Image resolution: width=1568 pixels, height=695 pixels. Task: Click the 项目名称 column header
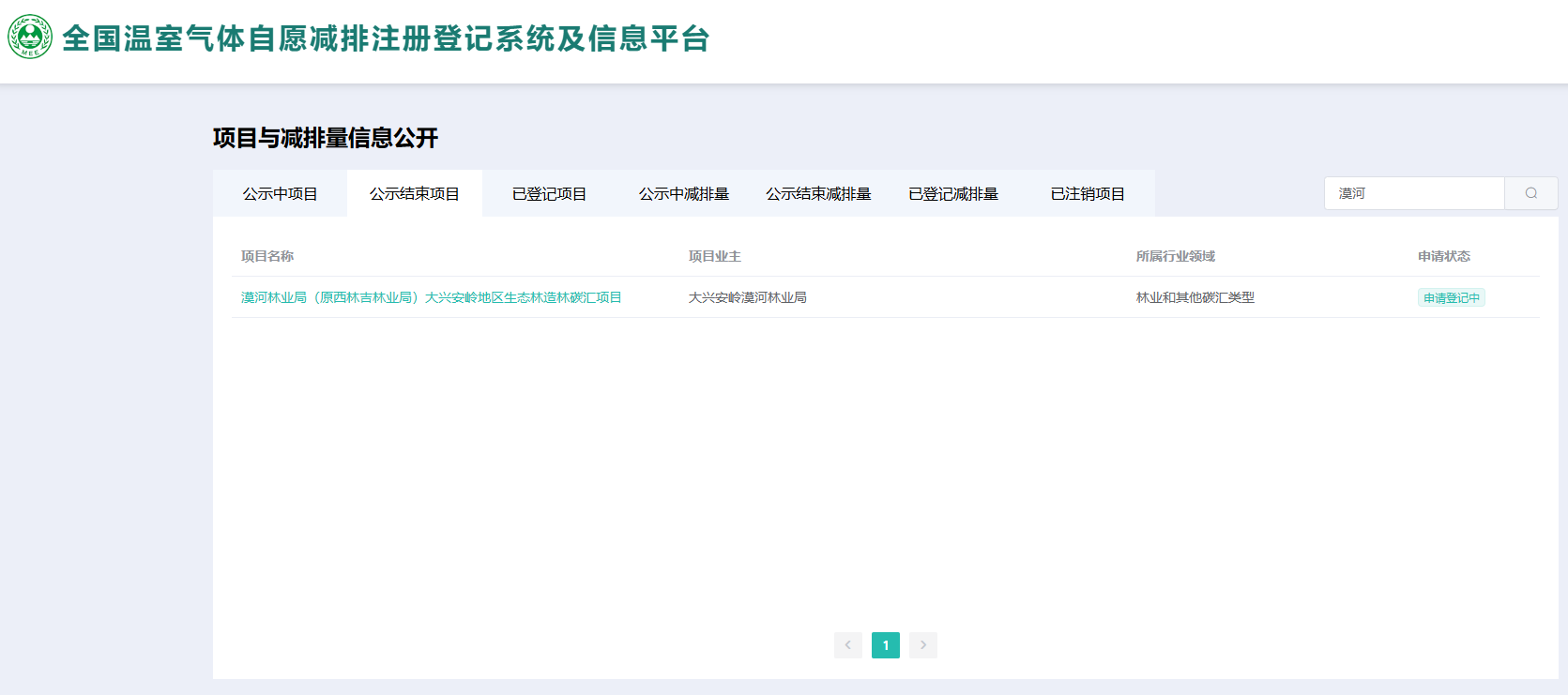(x=267, y=256)
